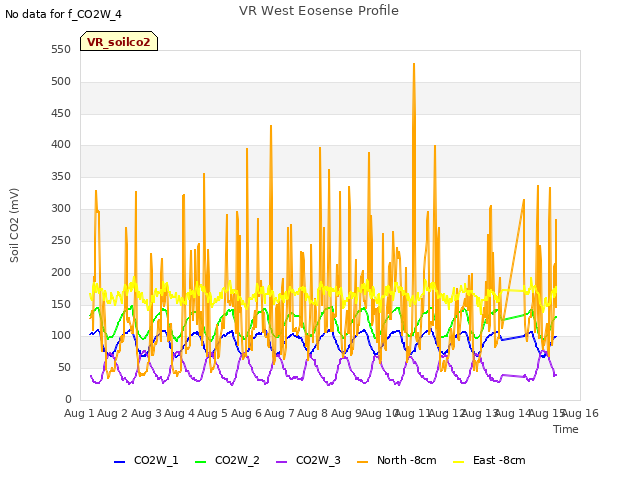
Task: Click the orange North -8cm legend swatch
Action: click(x=362, y=462)
